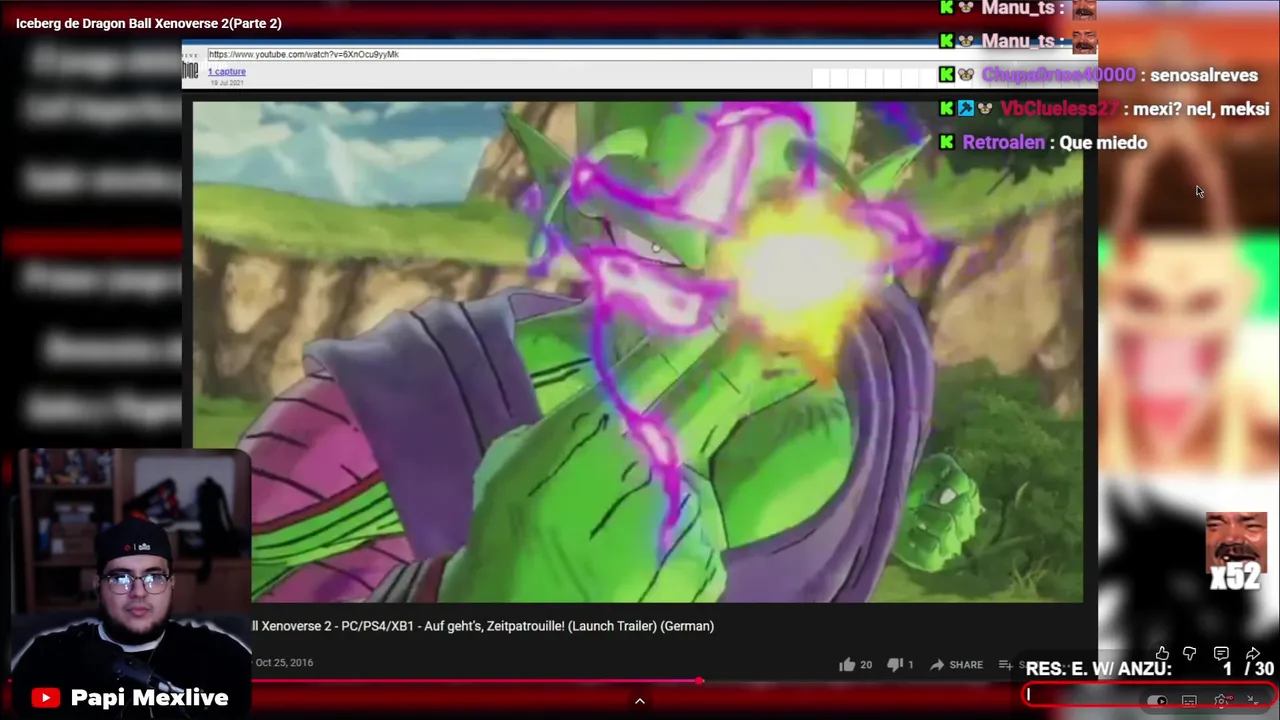Click the 'Oct 25, 2016' upload date
The width and height of the screenshot is (1280, 720).
(284, 662)
